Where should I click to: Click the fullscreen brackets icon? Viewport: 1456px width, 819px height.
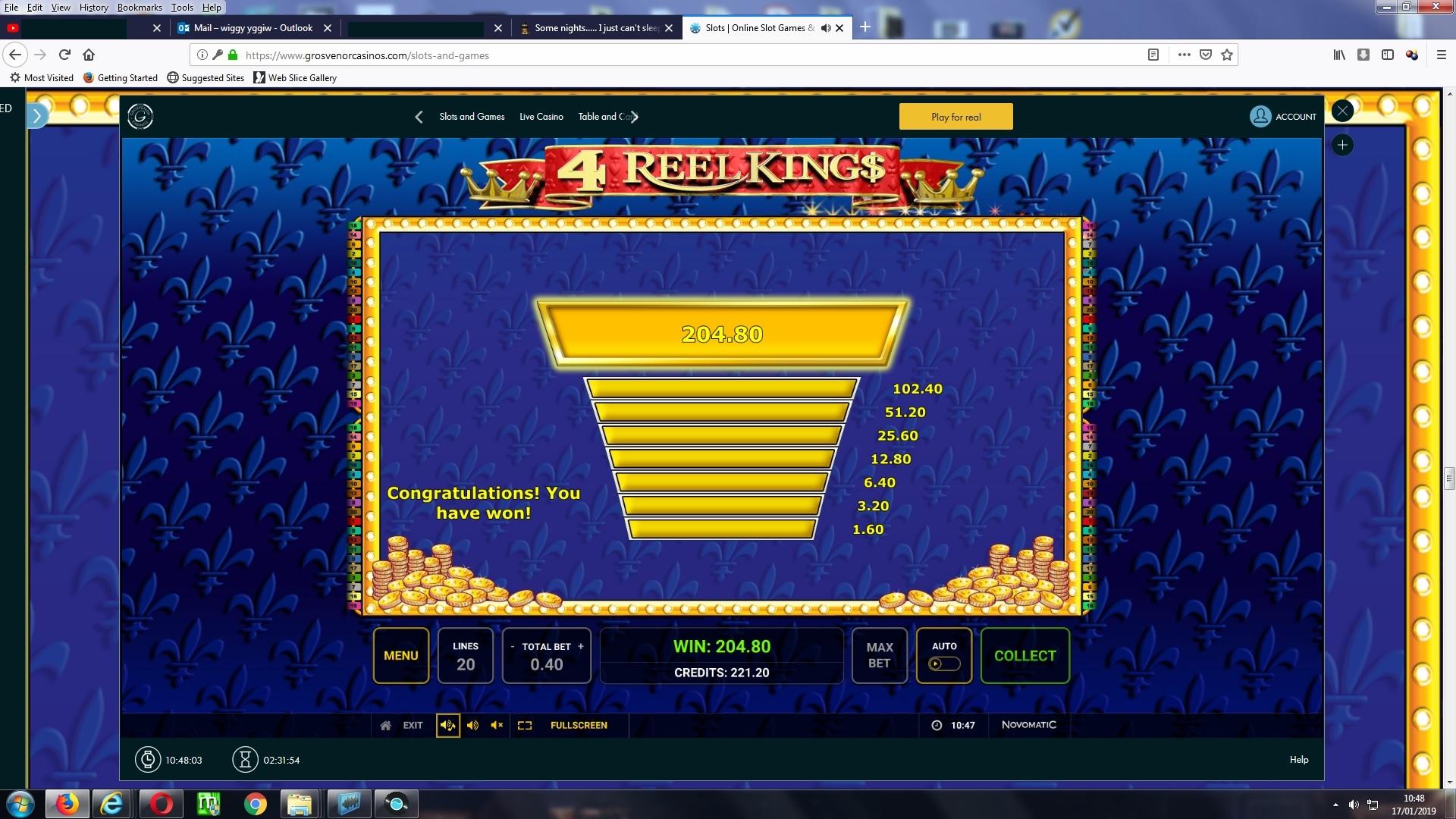(525, 726)
